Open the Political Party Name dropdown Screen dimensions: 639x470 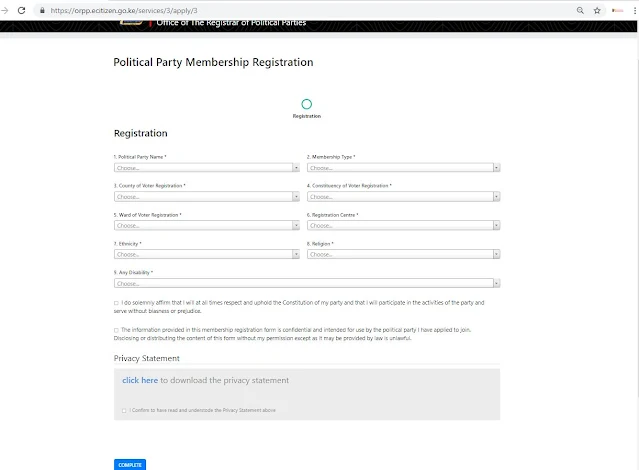(x=207, y=168)
